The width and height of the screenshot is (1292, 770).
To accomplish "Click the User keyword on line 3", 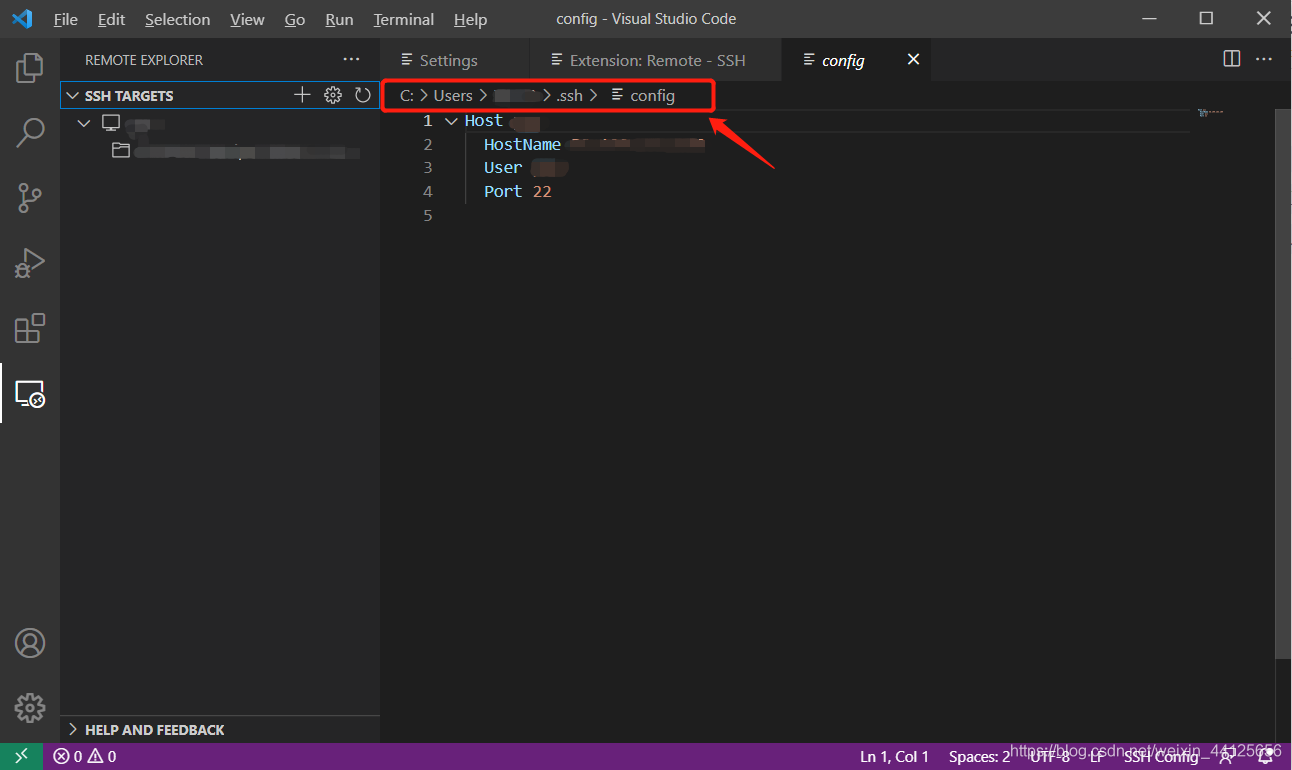I will [503, 168].
